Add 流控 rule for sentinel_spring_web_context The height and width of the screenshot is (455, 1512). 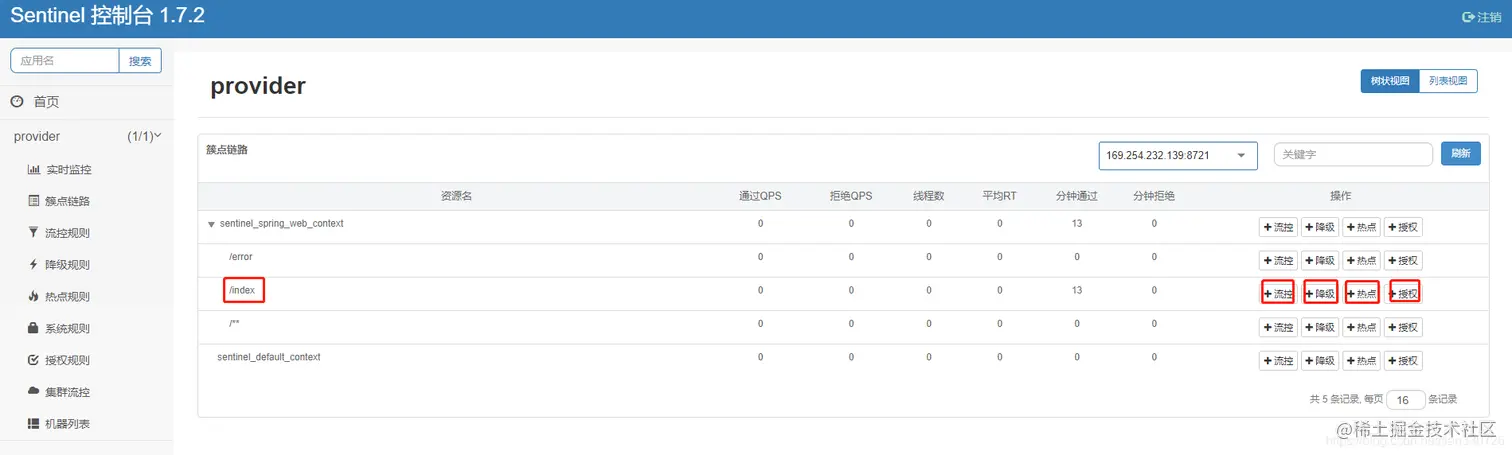(x=1278, y=227)
